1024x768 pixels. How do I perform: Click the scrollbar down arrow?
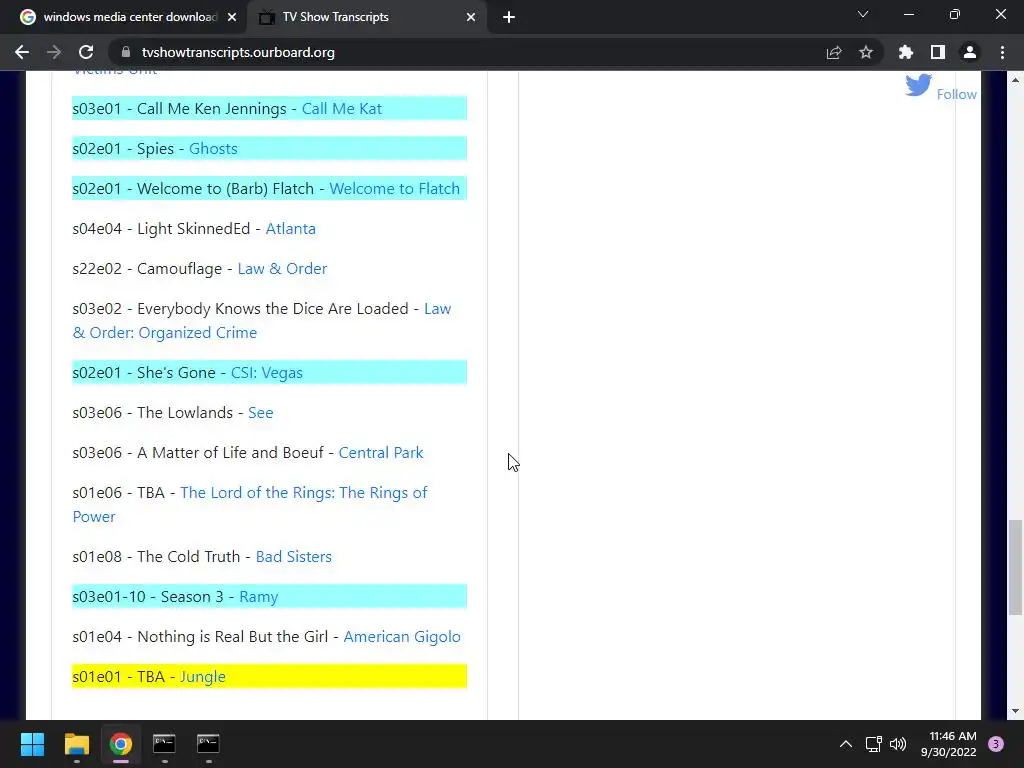(x=1015, y=711)
